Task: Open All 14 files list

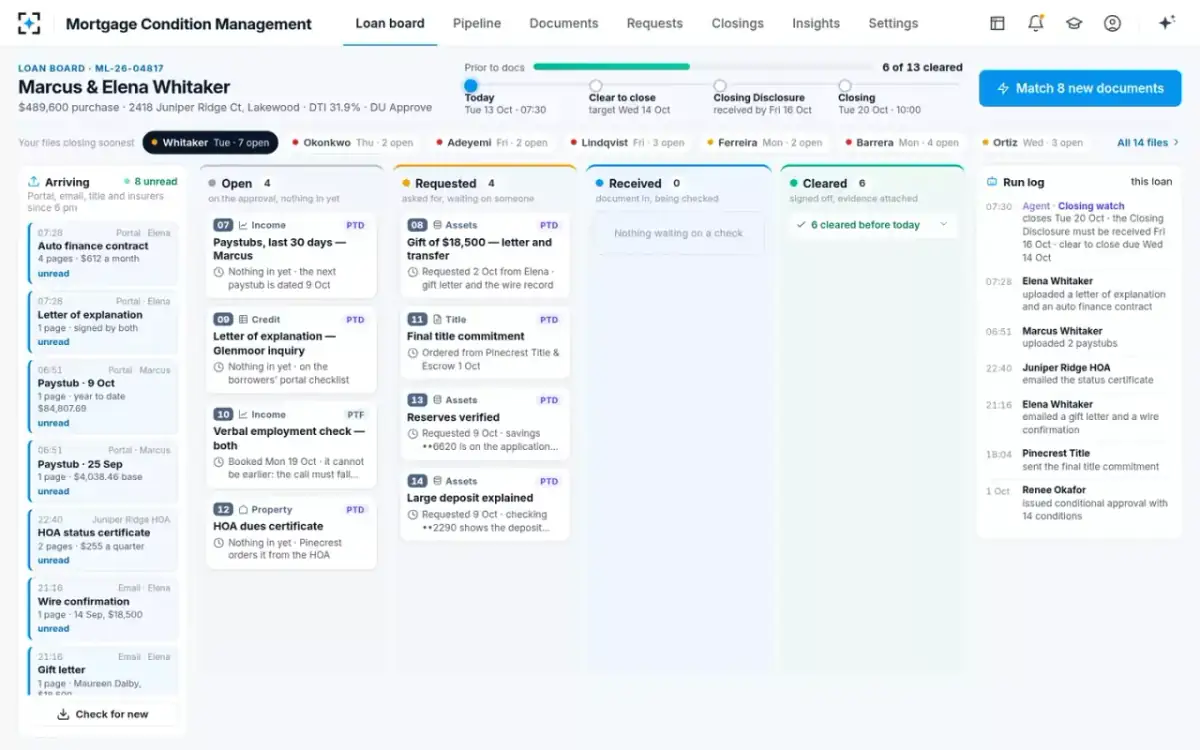Action: (x=1148, y=143)
